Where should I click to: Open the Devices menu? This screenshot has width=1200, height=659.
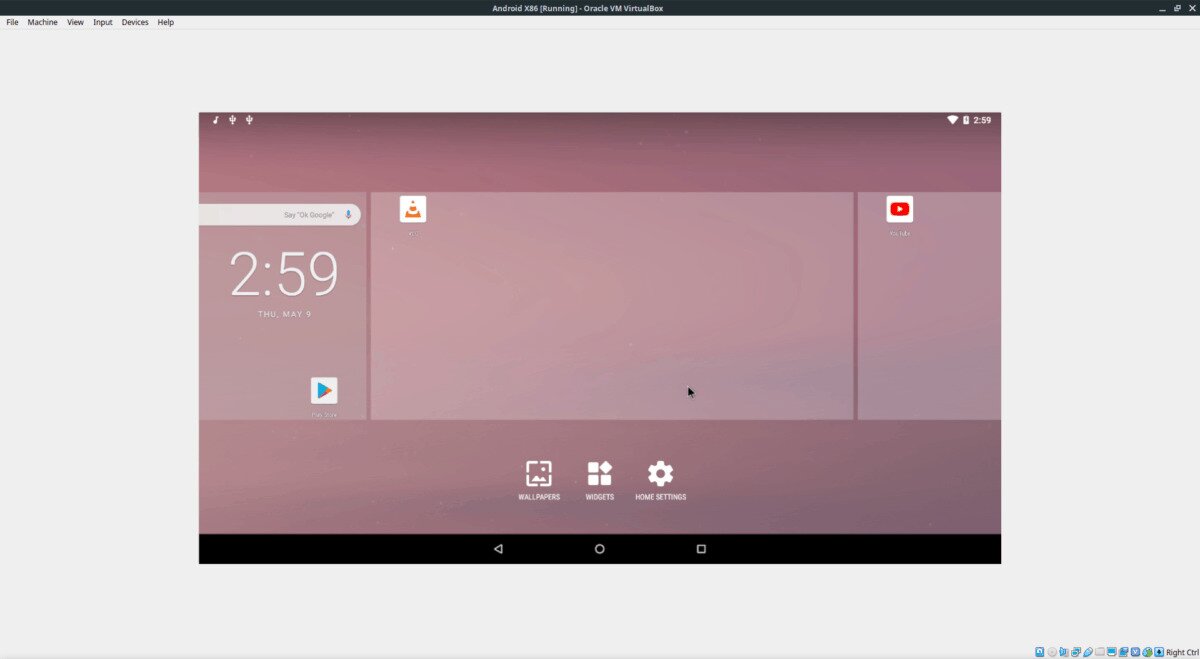pos(135,22)
